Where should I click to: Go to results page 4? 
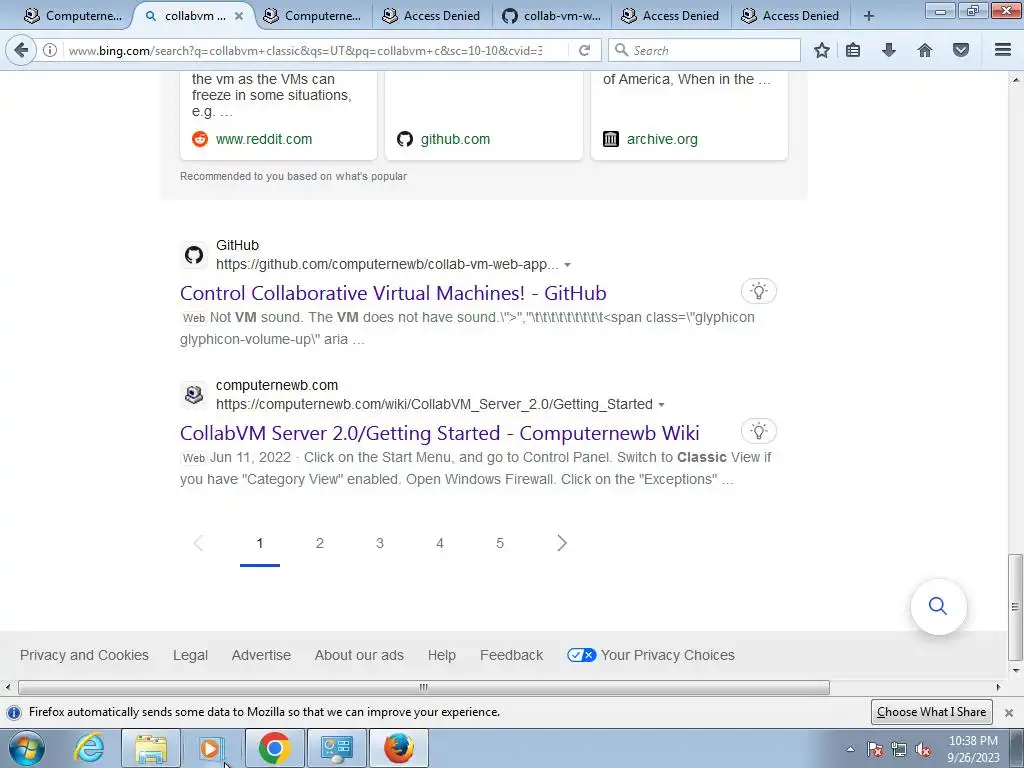440,543
